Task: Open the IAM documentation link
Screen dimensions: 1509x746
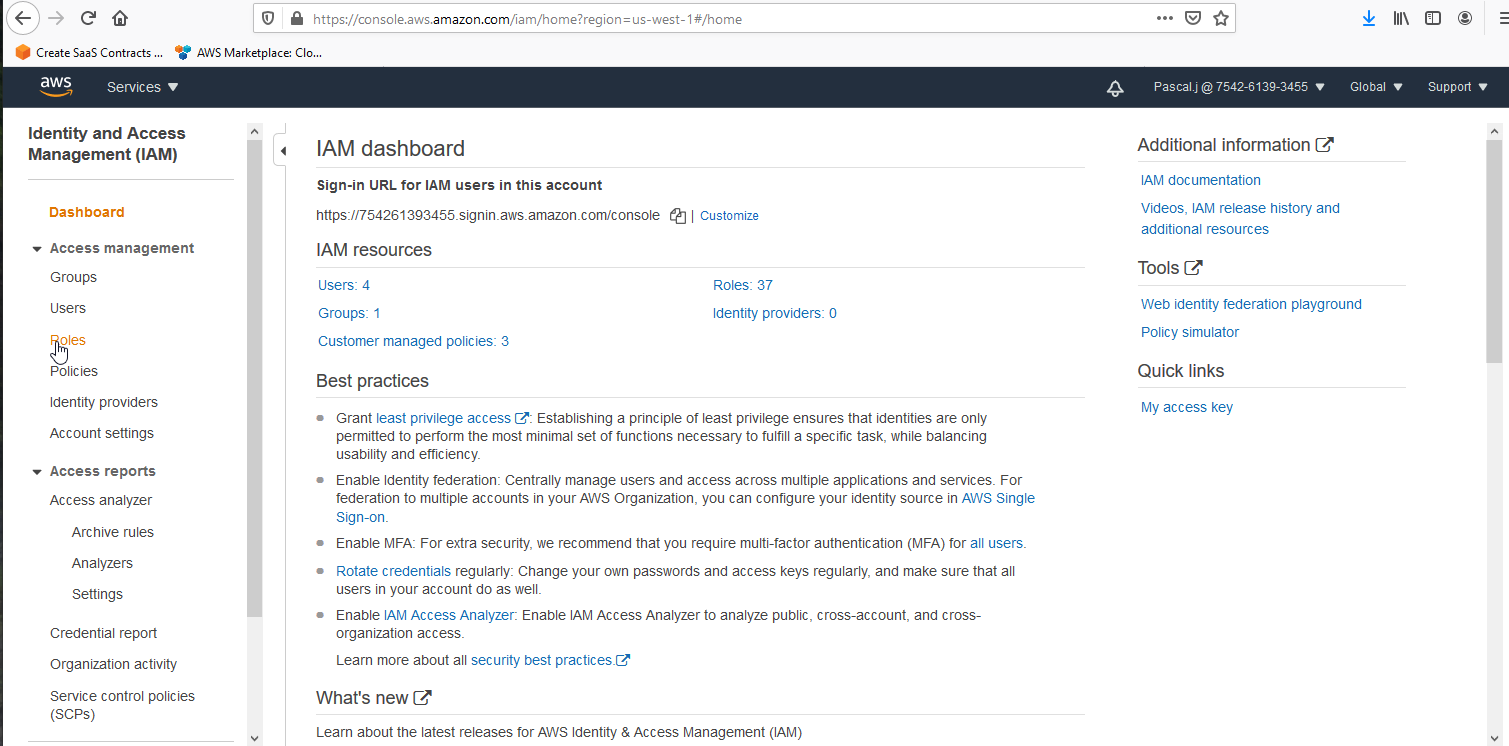Action: pyautogui.click(x=1200, y=180)
